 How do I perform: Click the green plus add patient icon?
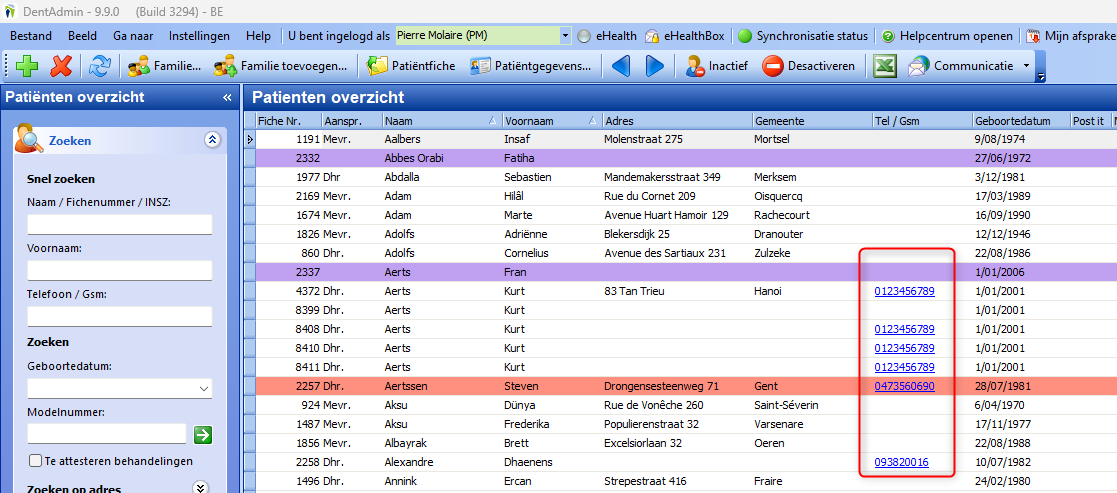[27, 66]
